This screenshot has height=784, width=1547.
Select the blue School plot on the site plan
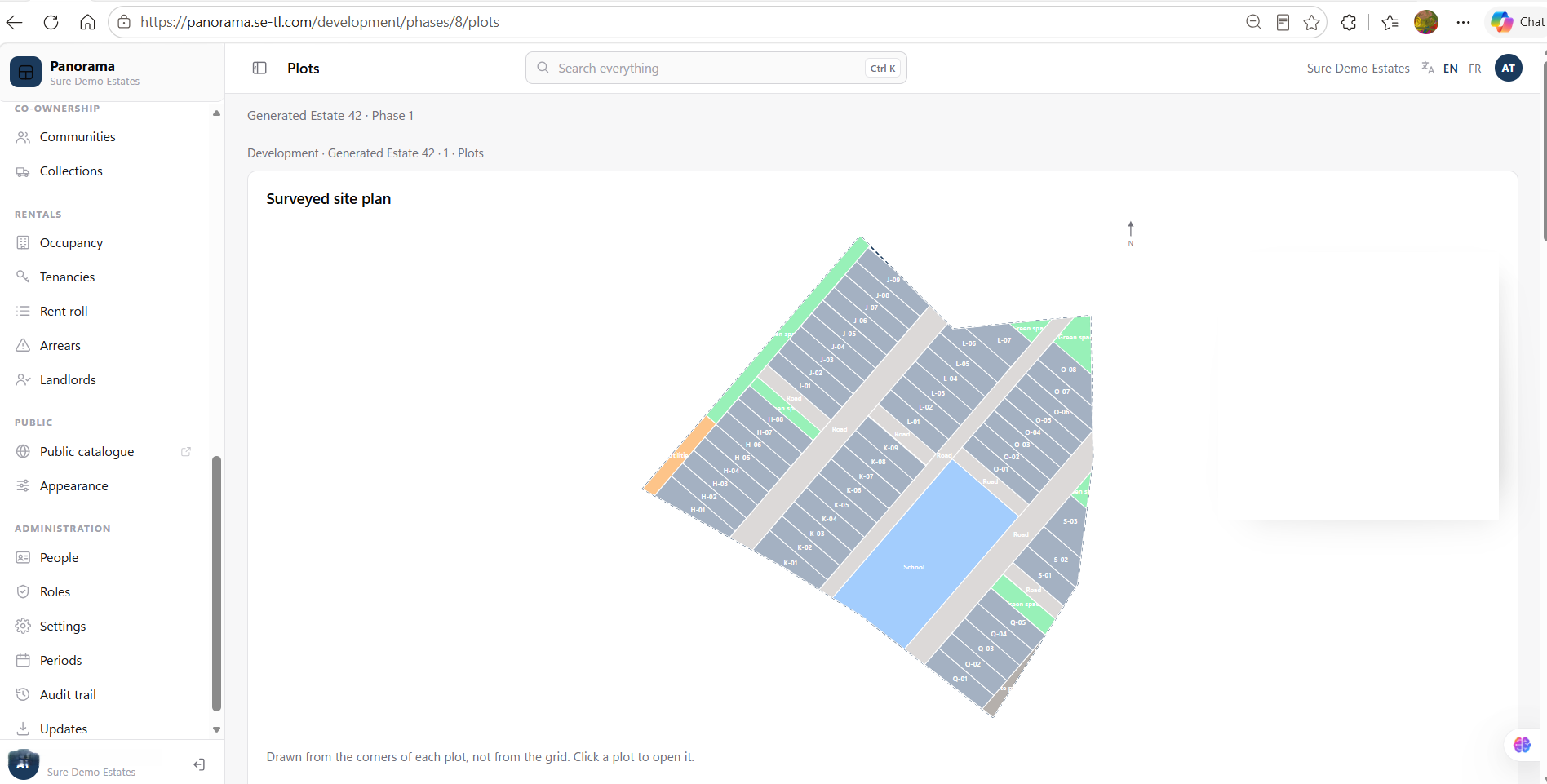click(925, 555)
